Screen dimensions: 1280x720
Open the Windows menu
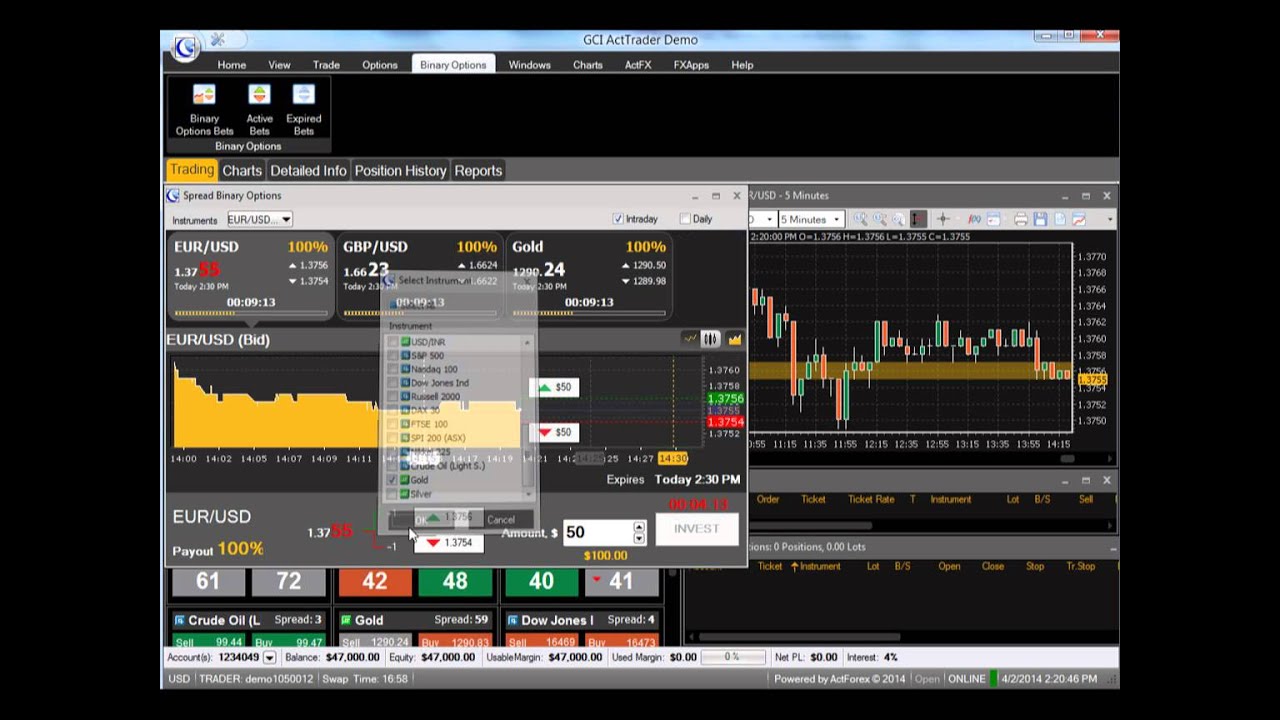[529, 65]
